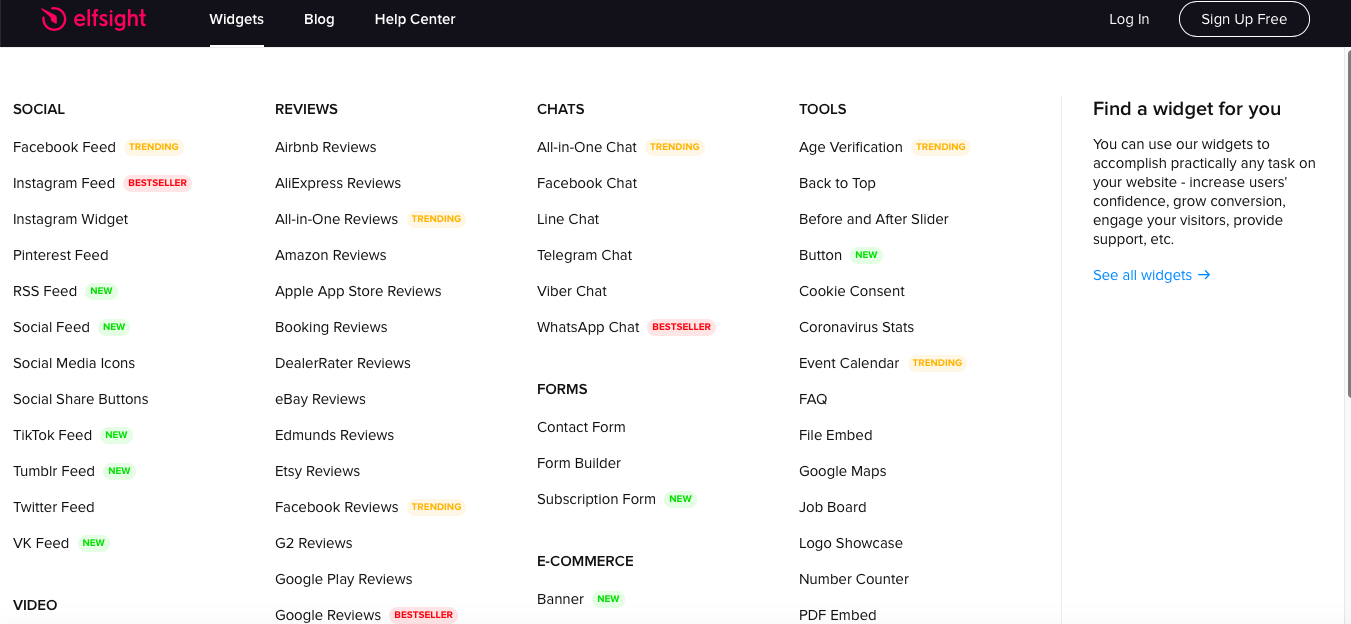Open Airbnb Reviews
Image resolution: width=1351 pixels, height=624 pixels.
[x=326, y=147]
